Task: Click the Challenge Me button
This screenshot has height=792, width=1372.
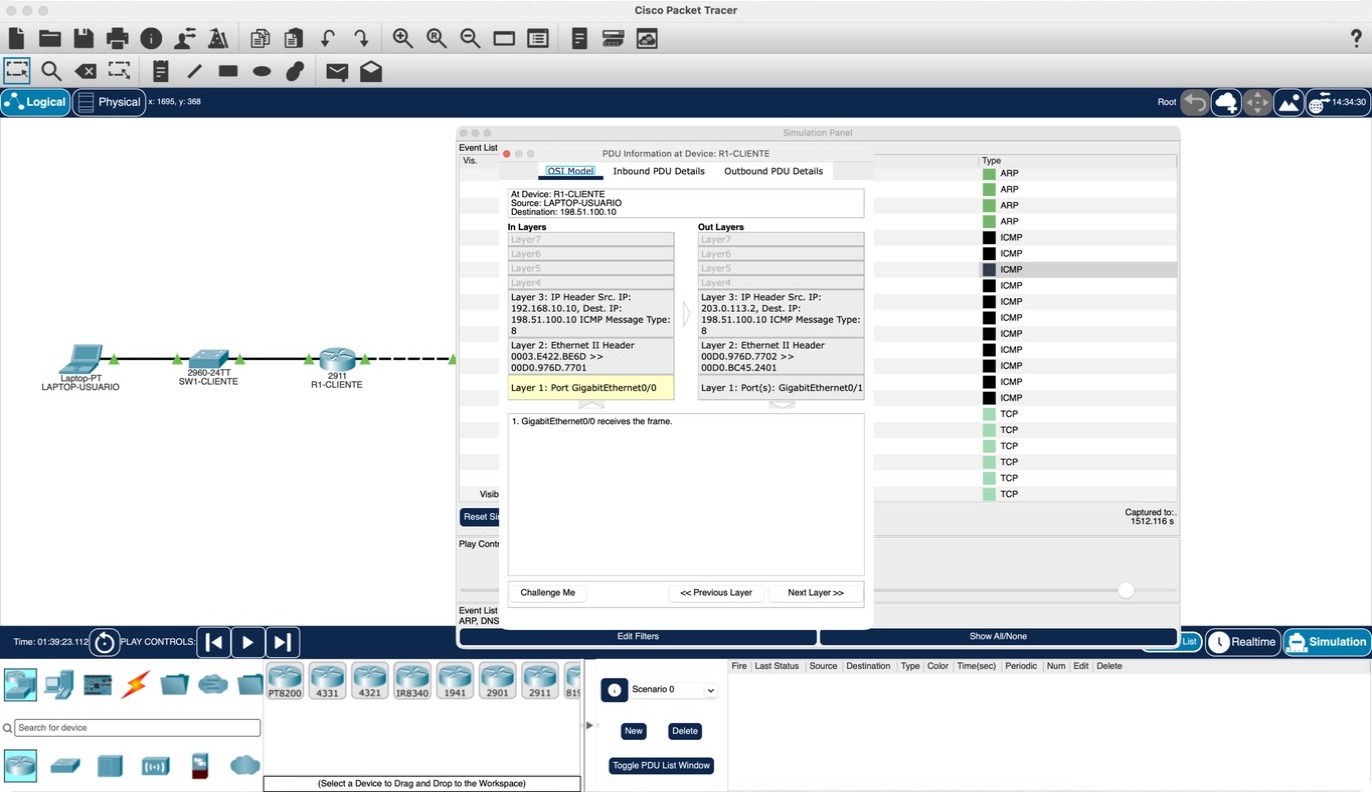Action: click(x=548, y=593)
